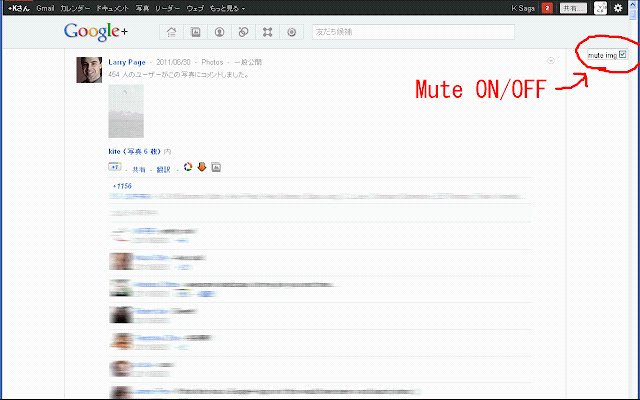This screenshot has width=640, height=400.
Task: Click the Google+ logo
Action: click(x=96, y=32)
